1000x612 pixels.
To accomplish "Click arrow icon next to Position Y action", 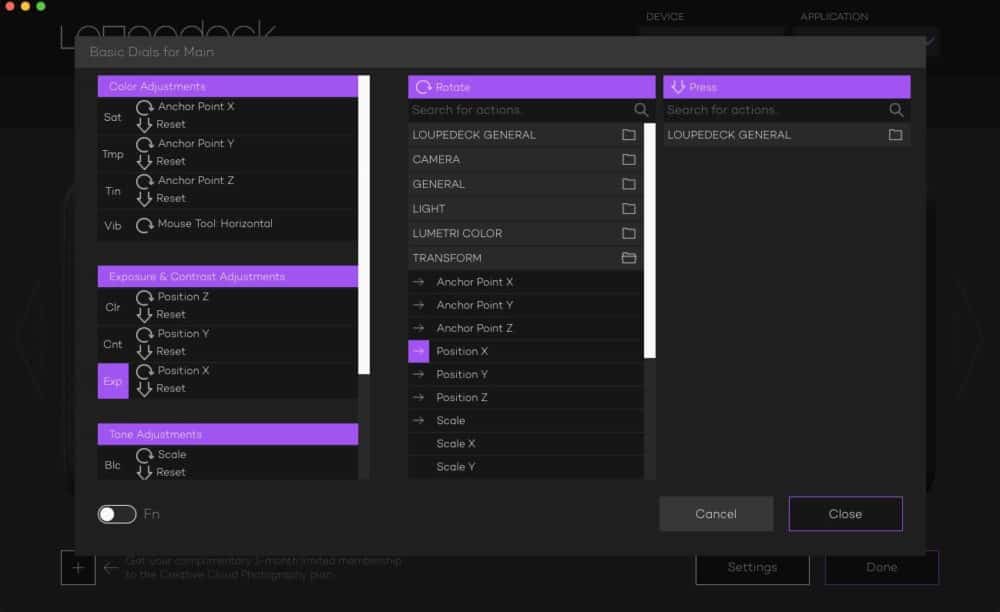I will [x=418, y=374].
